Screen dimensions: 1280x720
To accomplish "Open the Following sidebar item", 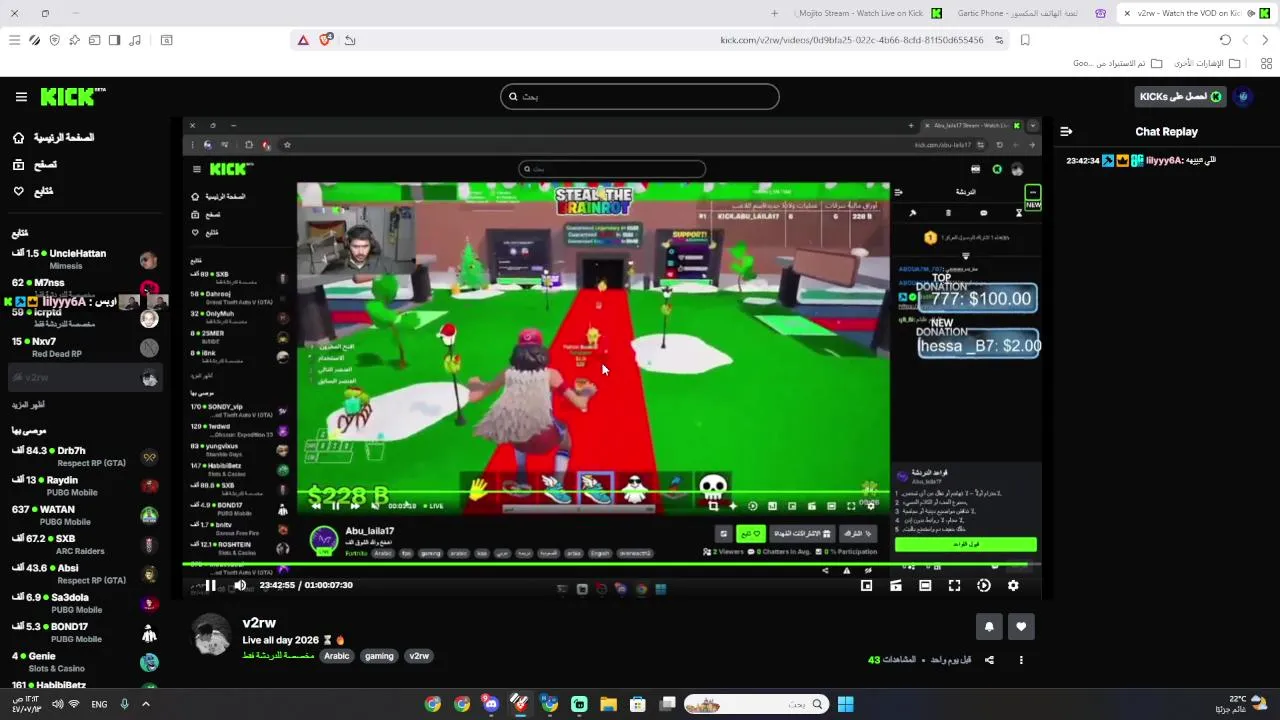I will 33,191.
